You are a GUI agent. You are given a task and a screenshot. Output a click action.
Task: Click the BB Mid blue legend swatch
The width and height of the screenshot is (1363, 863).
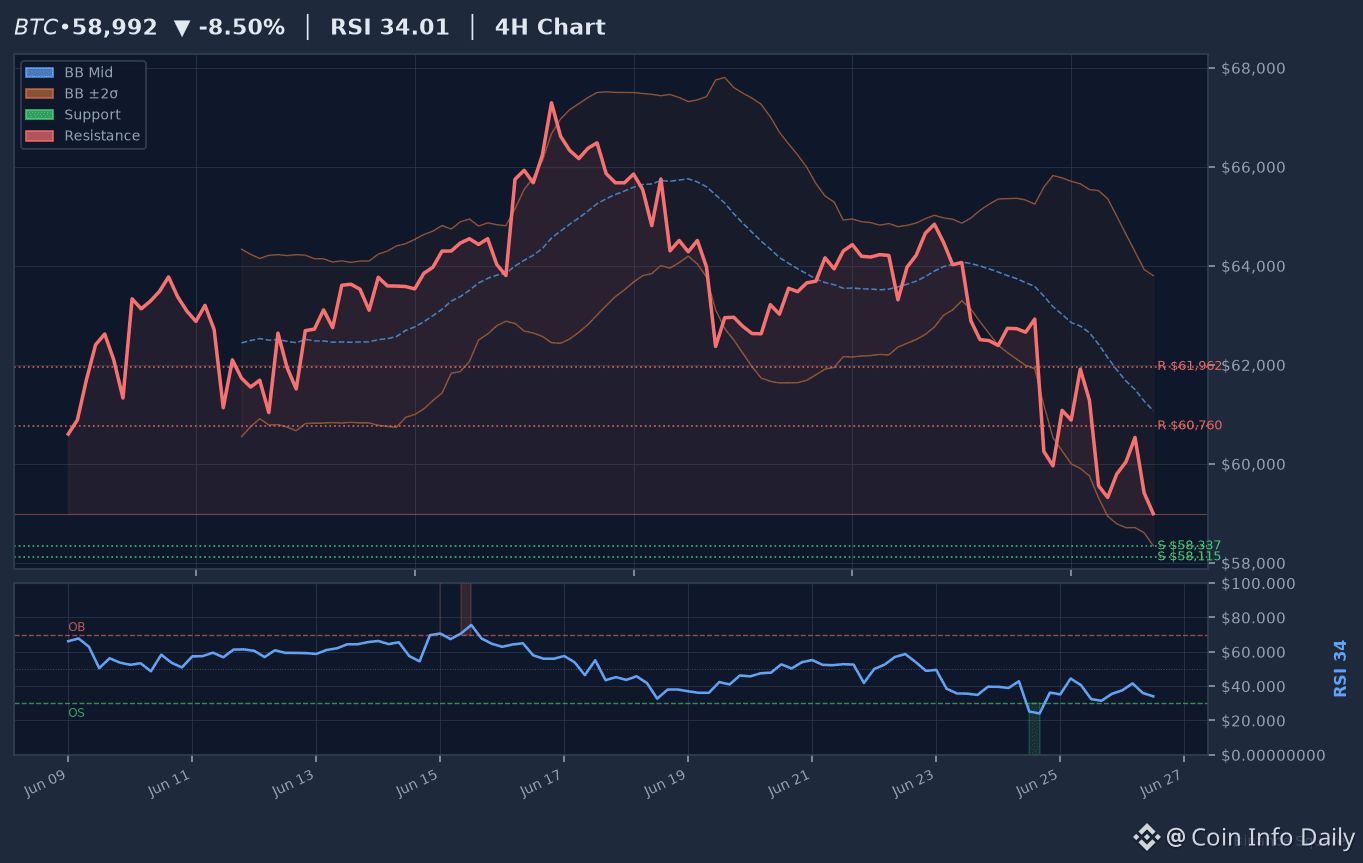click(x=40, y=72)
